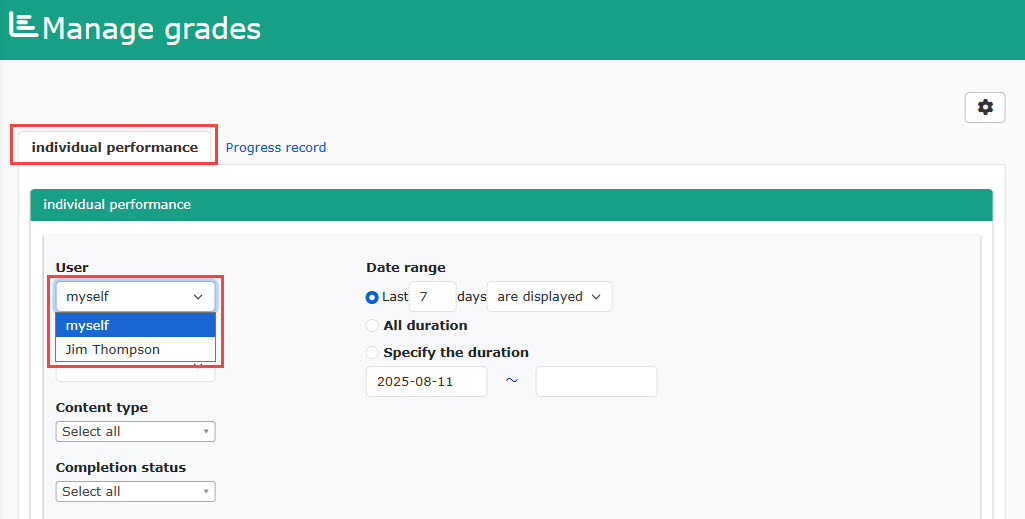Open the Progress record tab
Viewport: 1025px width, 519px height.
point(276,148)
